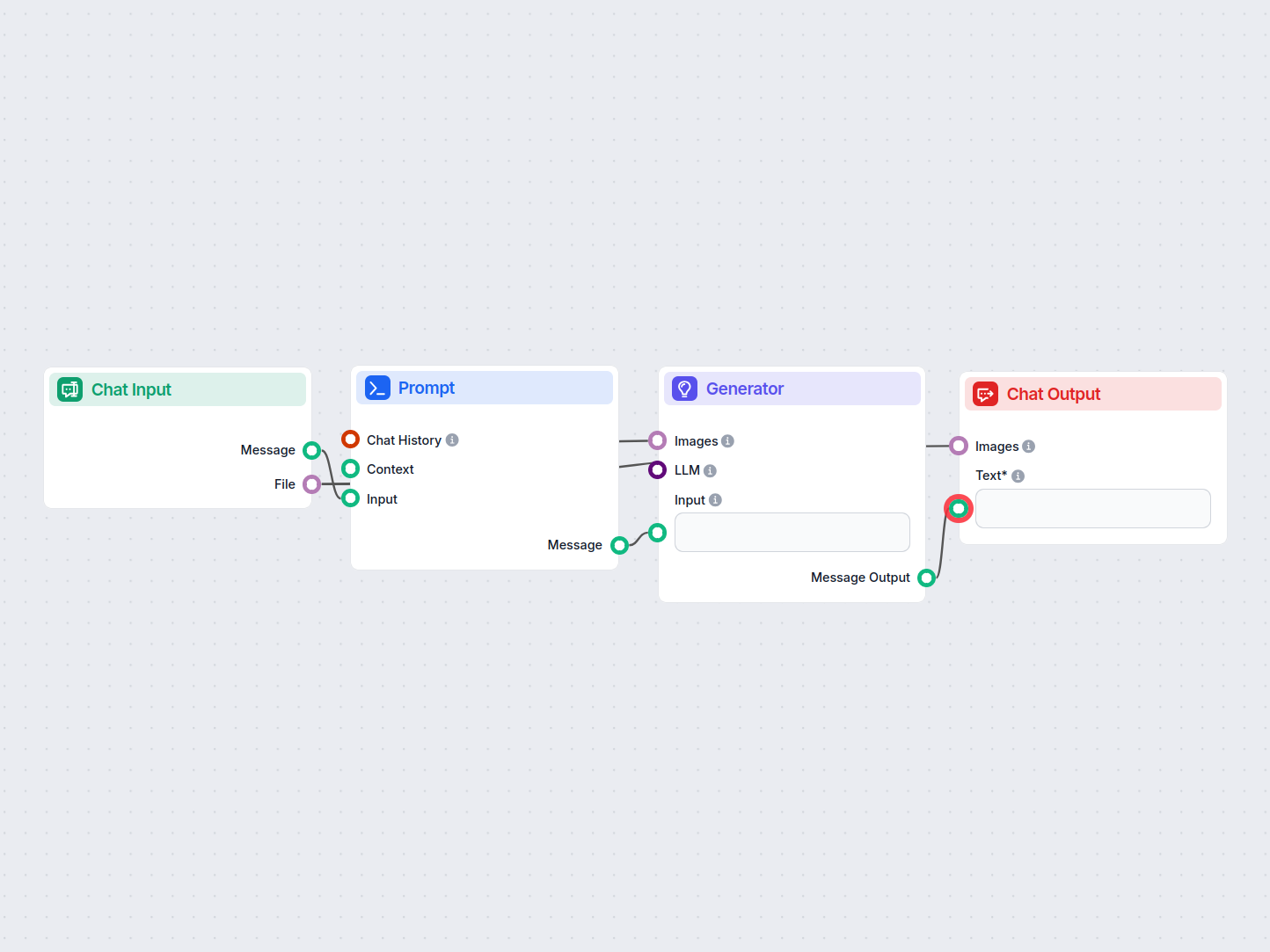
Task: Click the red-highlighted Chat Output Text port
Action: coord(959,508)
